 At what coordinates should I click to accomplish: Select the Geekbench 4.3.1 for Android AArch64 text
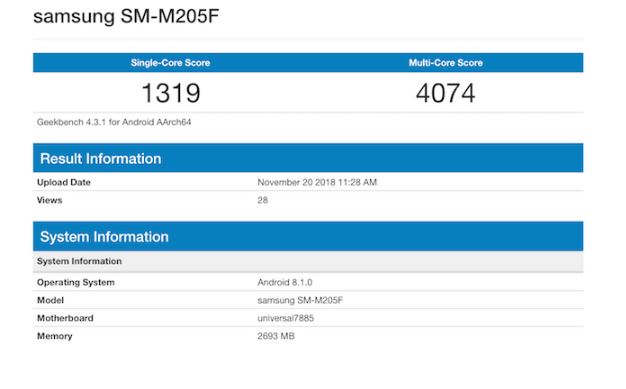point(114,122)
